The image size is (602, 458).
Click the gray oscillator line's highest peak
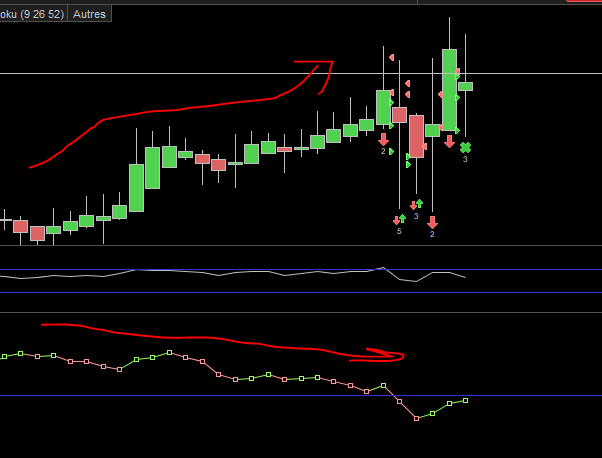pyautogui.click(x=383, y=268)
